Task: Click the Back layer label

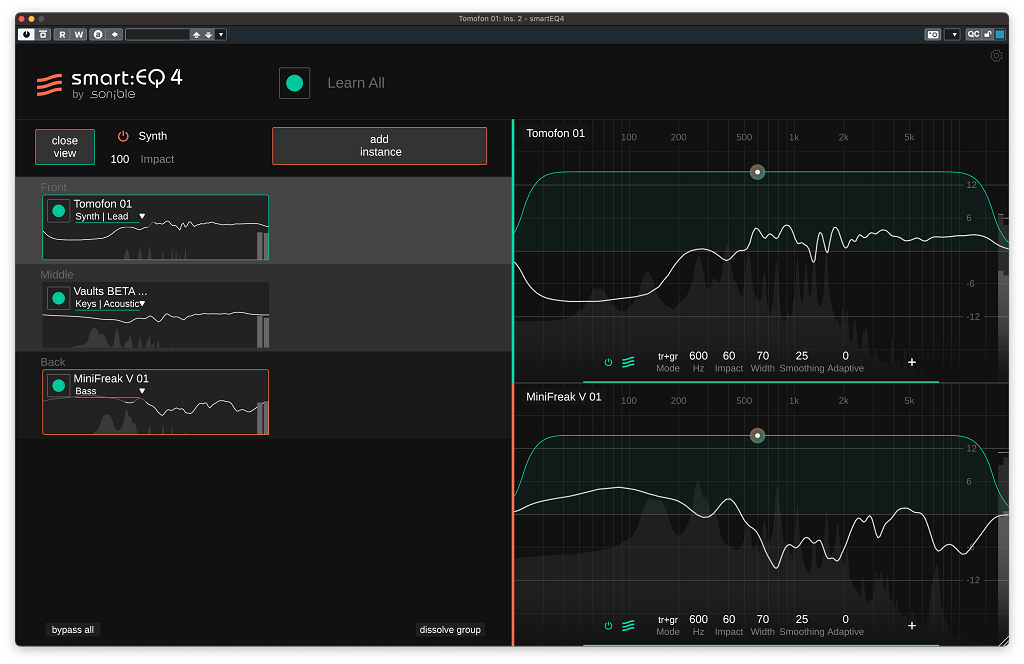Action: (x=53, y=362)
